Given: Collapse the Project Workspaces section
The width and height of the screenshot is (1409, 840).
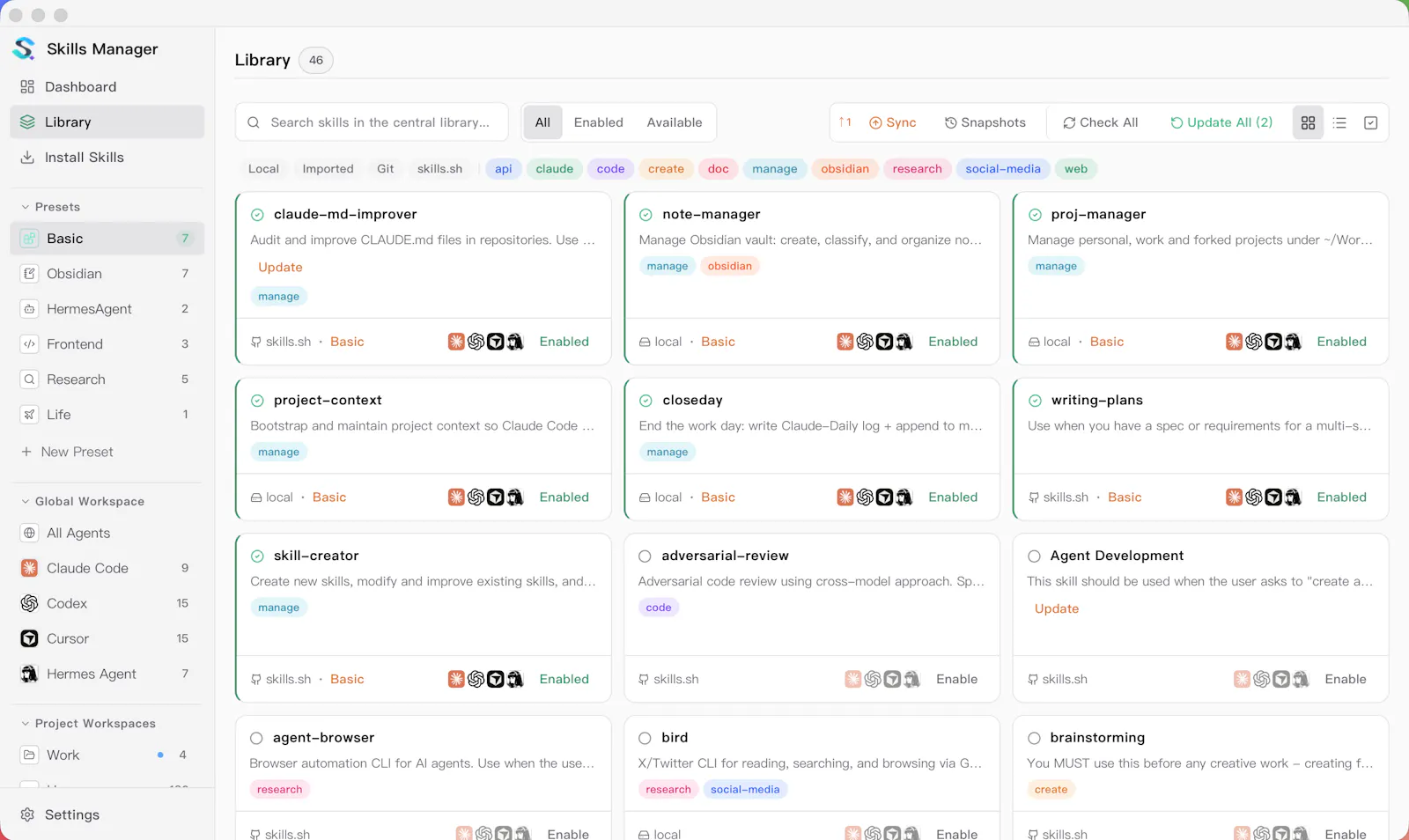Looking at the screenshot, I should tap(88, 723).
